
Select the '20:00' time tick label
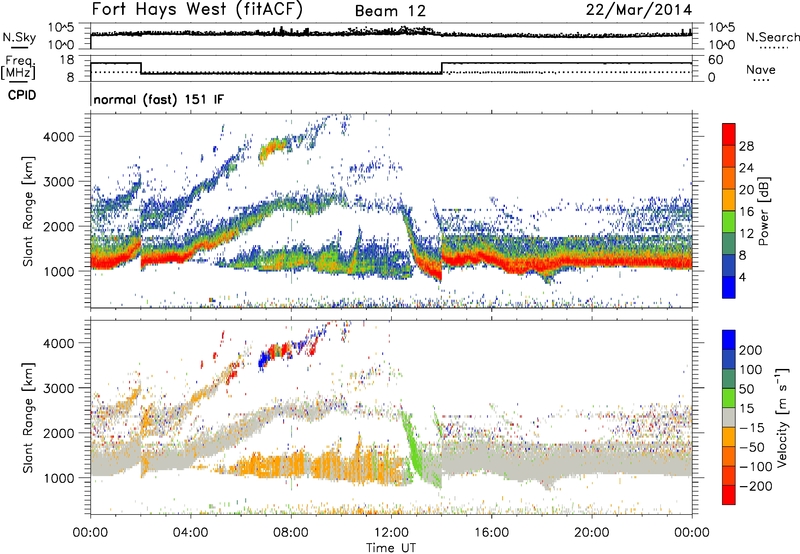(x=591, y=533)
